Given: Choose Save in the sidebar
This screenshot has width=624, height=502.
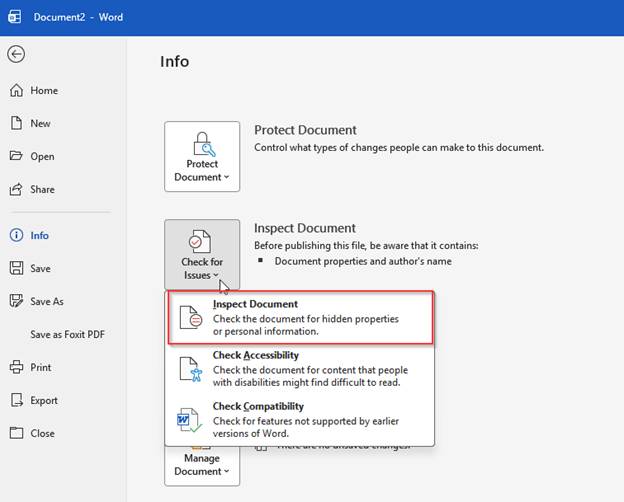Looking at the screenshot, I should click(40, 268).
